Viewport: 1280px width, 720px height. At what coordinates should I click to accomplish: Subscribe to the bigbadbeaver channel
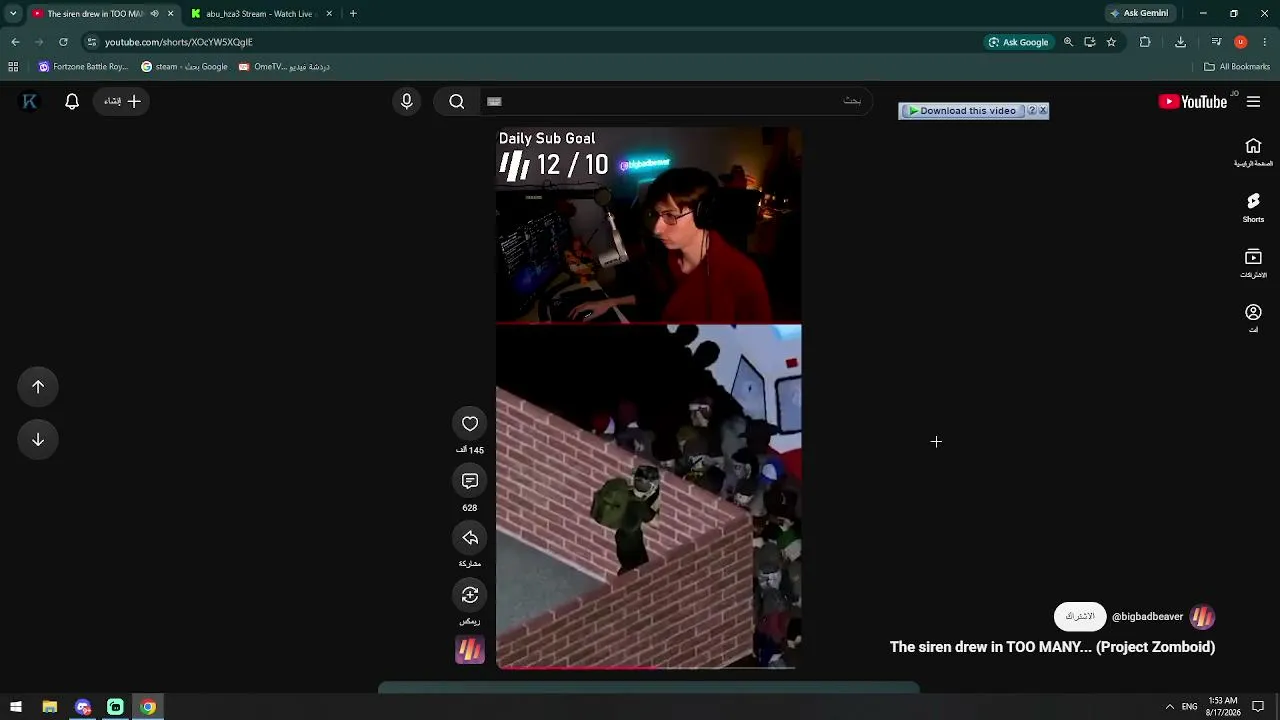[1080, 617]
